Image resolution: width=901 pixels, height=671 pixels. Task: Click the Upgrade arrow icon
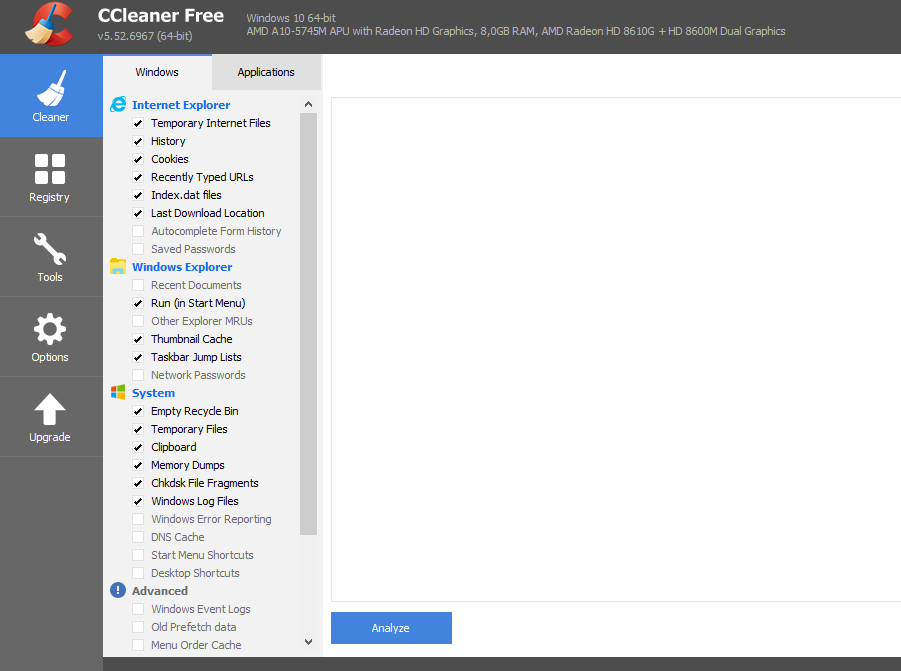click(50, 409)
